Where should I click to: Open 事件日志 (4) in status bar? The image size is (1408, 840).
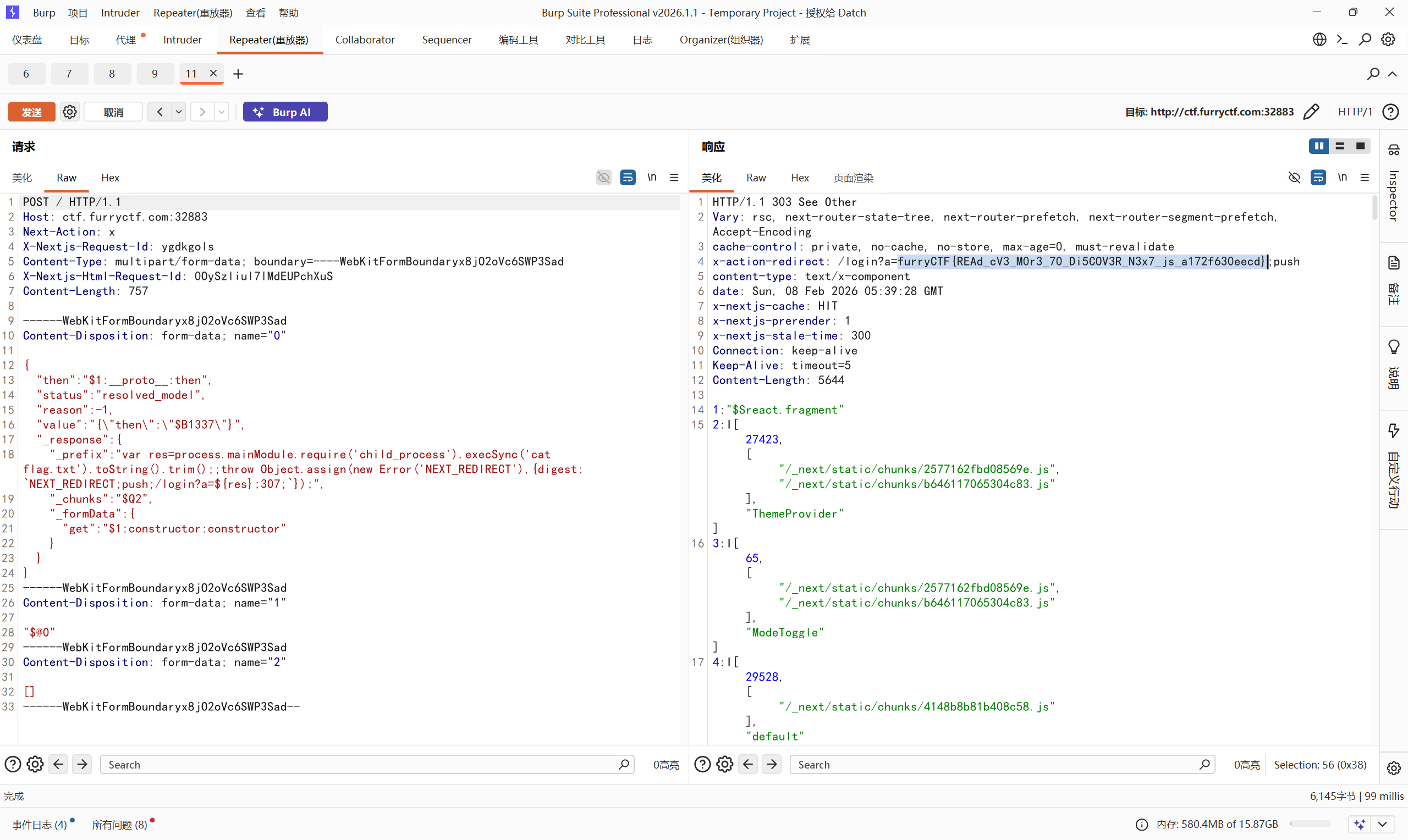(40, 825)
